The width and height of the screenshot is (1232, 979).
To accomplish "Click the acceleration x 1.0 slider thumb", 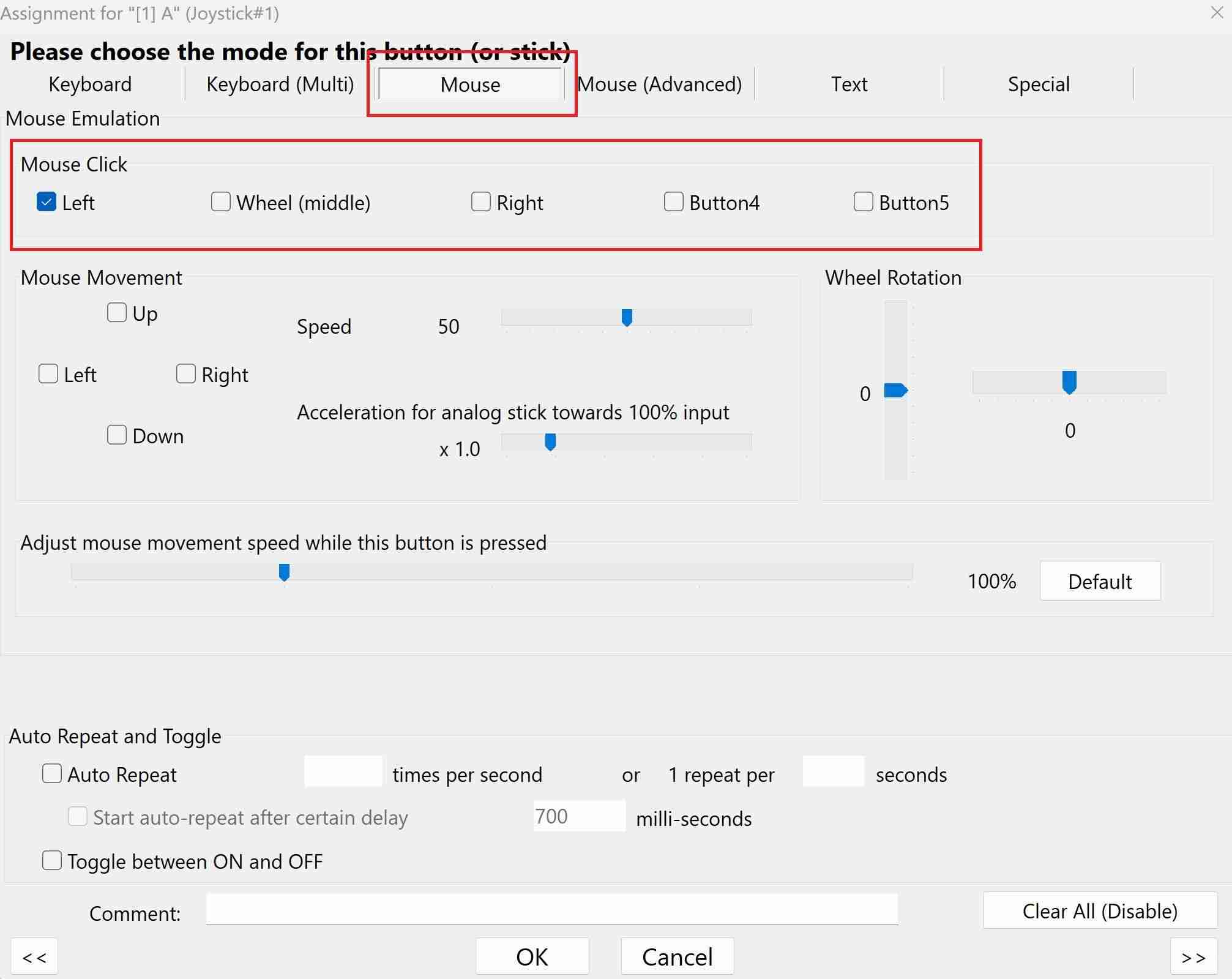I will 550,442.
